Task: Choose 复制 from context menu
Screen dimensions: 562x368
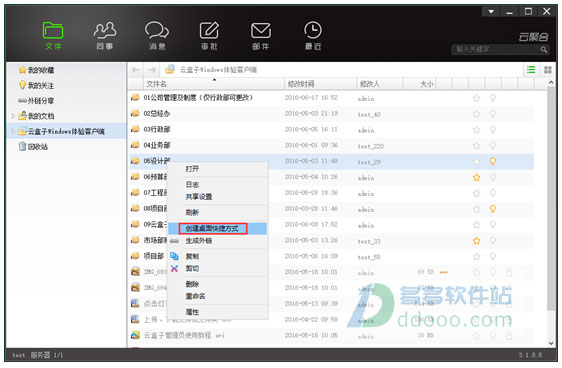Action: pos(218,257)
